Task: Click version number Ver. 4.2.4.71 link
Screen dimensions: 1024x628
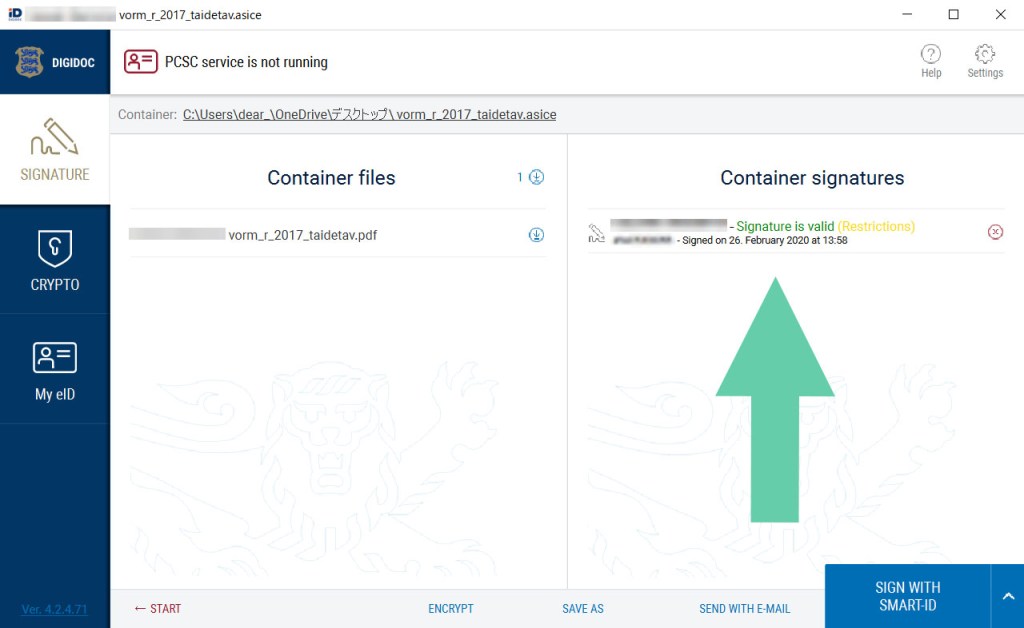Action: coord(55,609)
